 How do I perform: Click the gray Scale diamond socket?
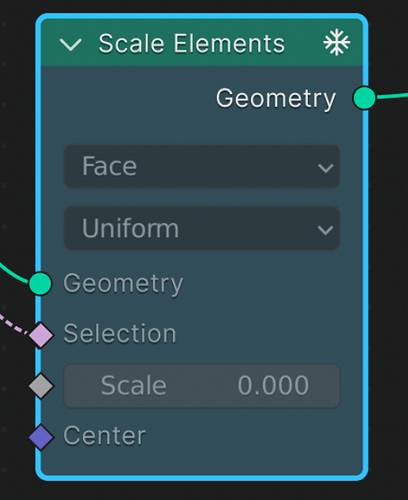tap(41, 386)
